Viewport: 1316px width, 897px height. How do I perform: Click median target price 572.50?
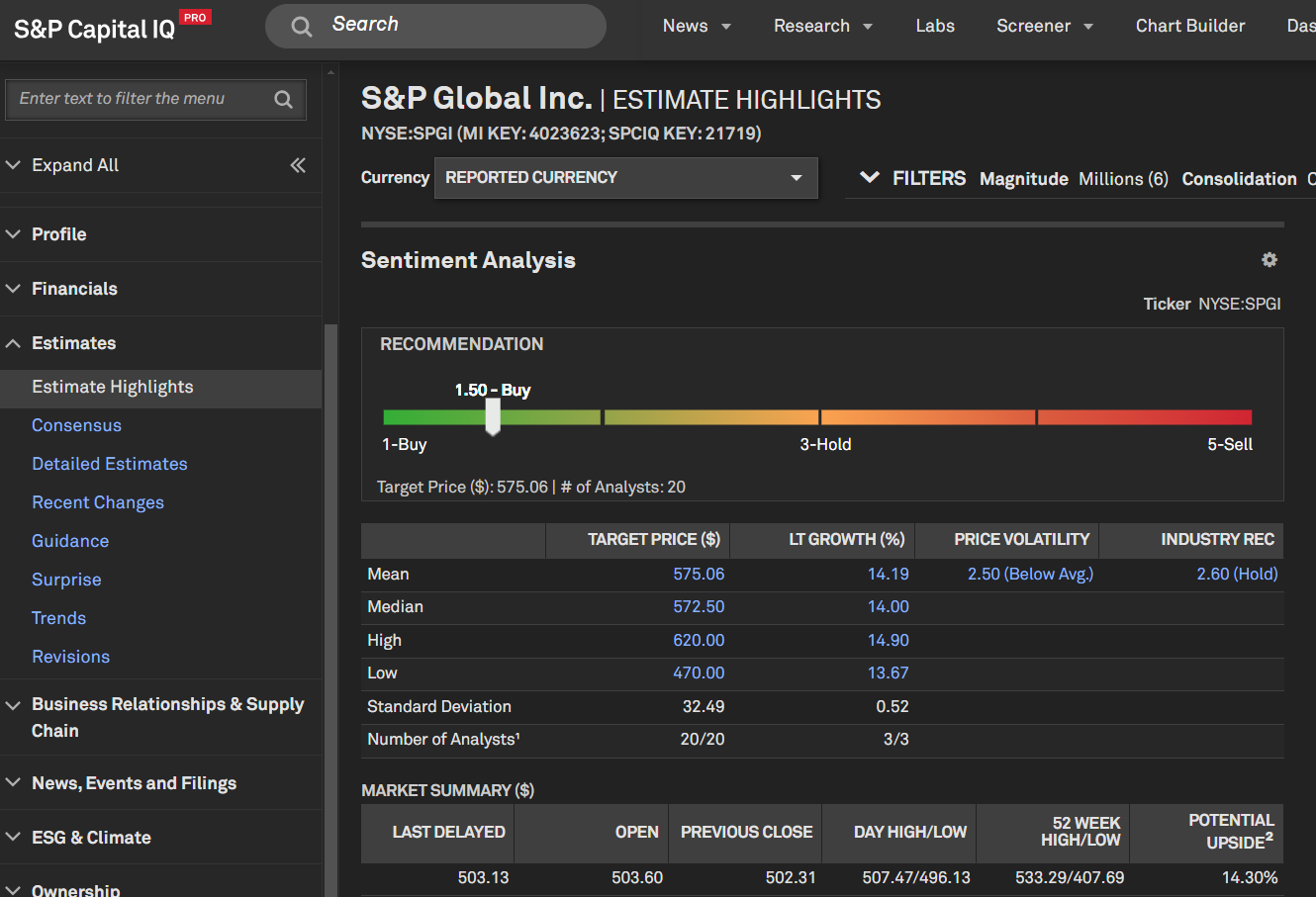coord(699,607)
